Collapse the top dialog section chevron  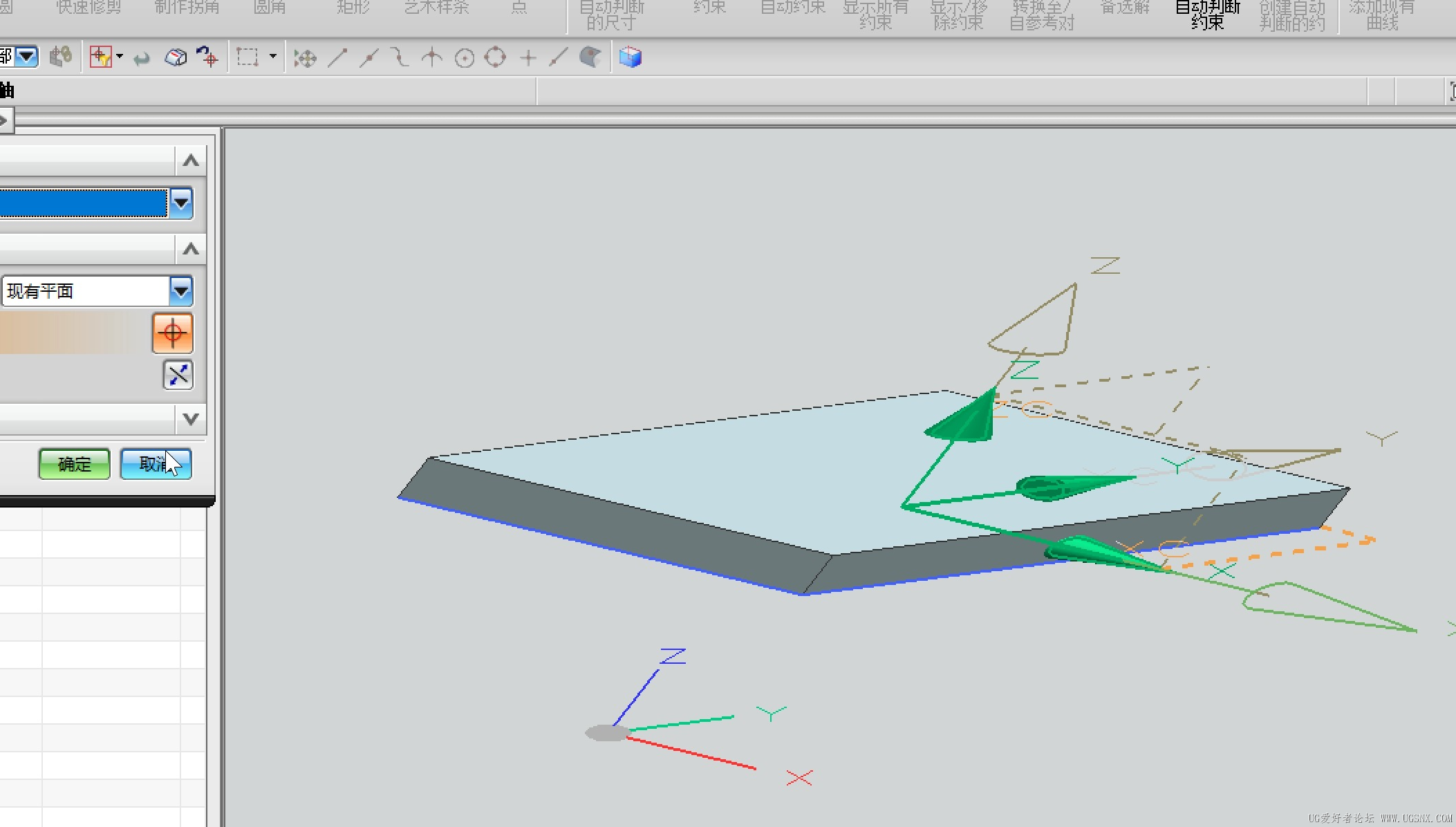(191, 160)
